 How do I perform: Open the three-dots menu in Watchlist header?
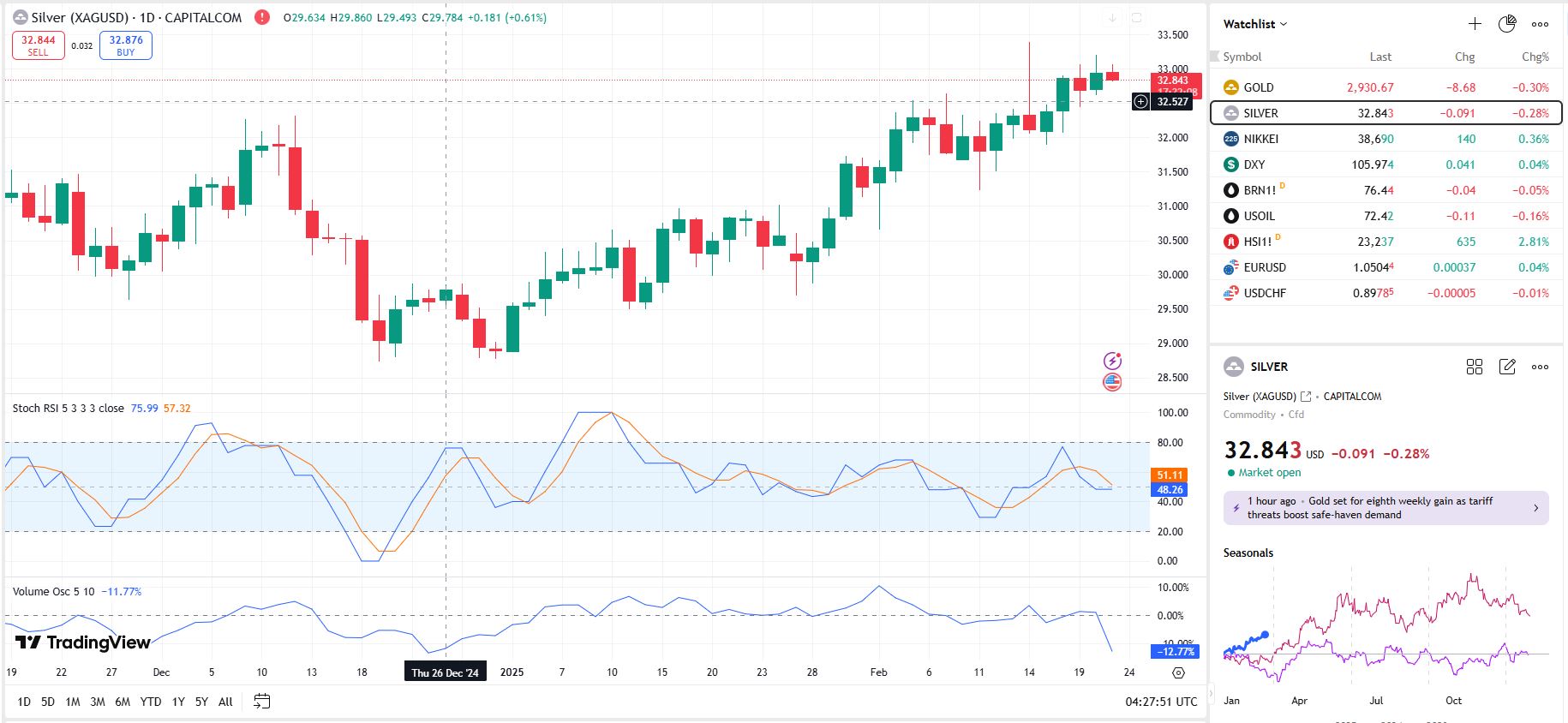1540,24
